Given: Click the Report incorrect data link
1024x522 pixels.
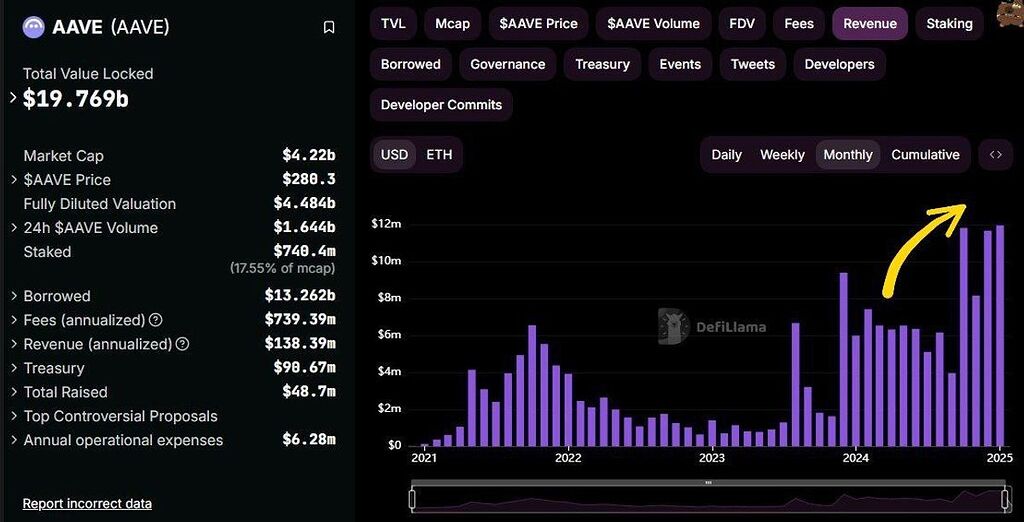Looking at the screenshot, I should (87, 504).
